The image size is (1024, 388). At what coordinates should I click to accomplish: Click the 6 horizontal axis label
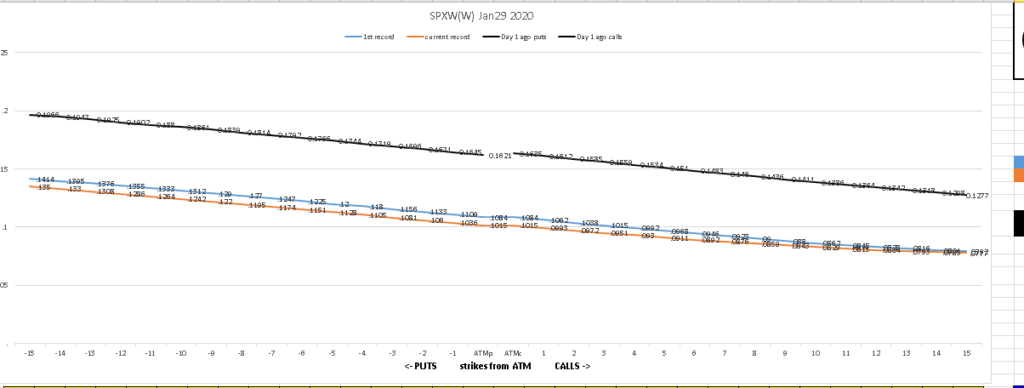[x=694, y=353]
